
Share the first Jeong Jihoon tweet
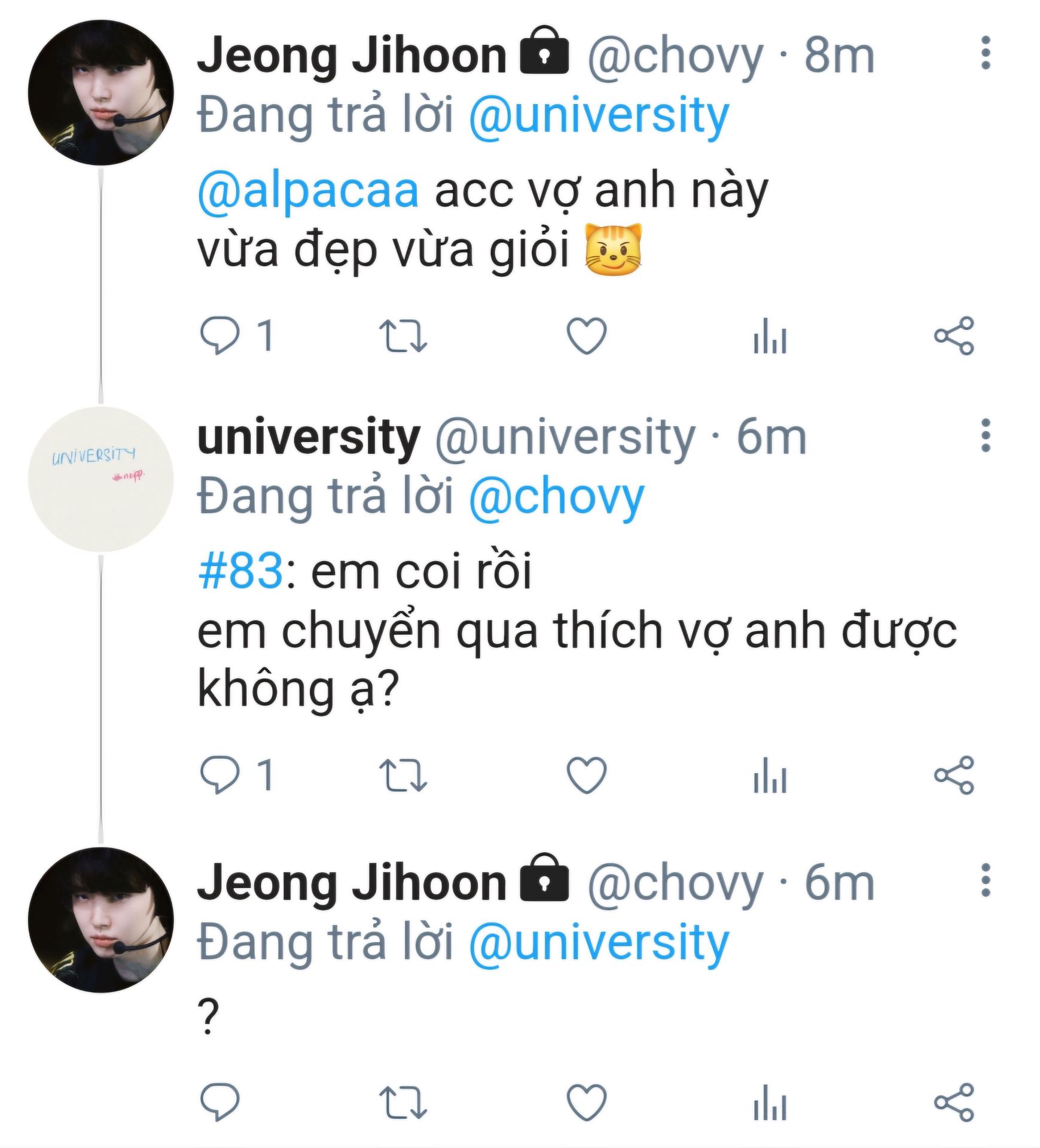[x=954, y=335]
